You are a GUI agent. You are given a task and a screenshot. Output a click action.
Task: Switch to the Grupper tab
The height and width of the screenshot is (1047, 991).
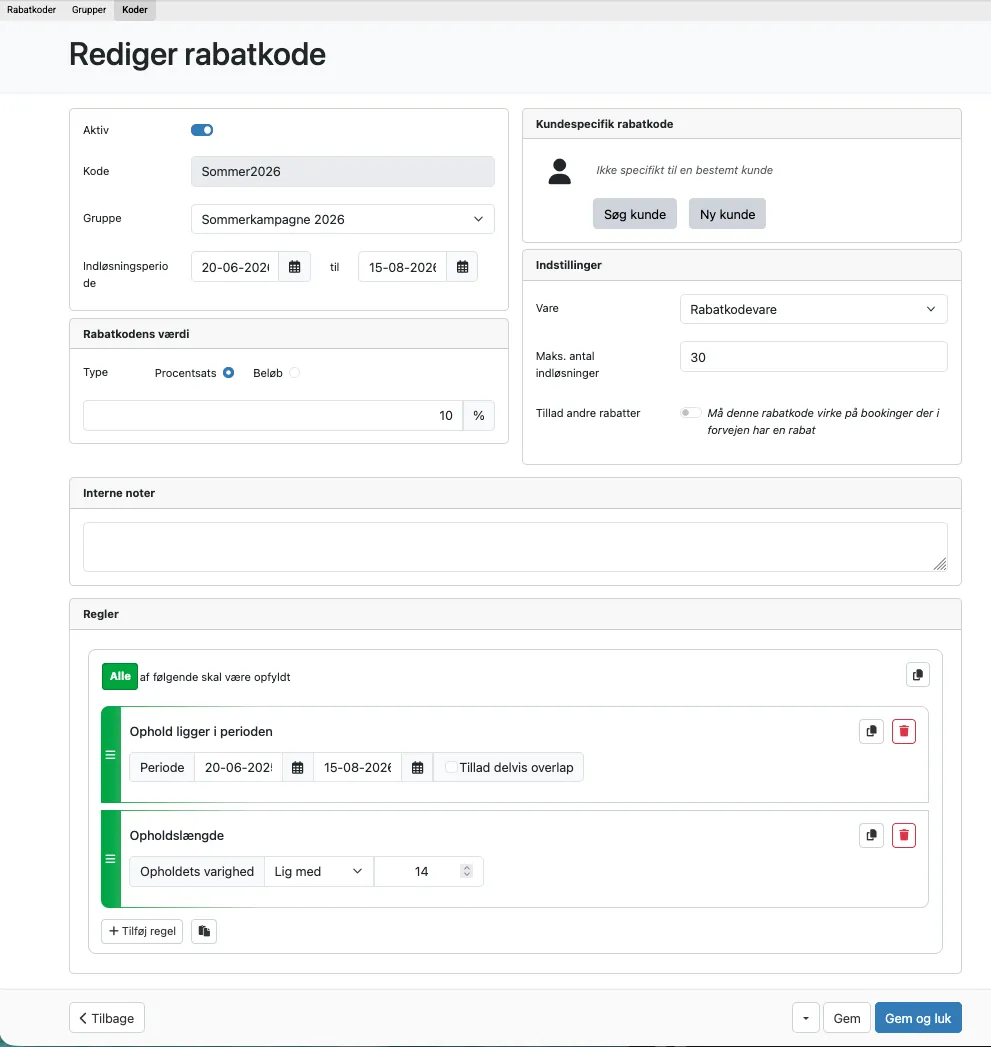pyautogui.click(x=88, y=10)
